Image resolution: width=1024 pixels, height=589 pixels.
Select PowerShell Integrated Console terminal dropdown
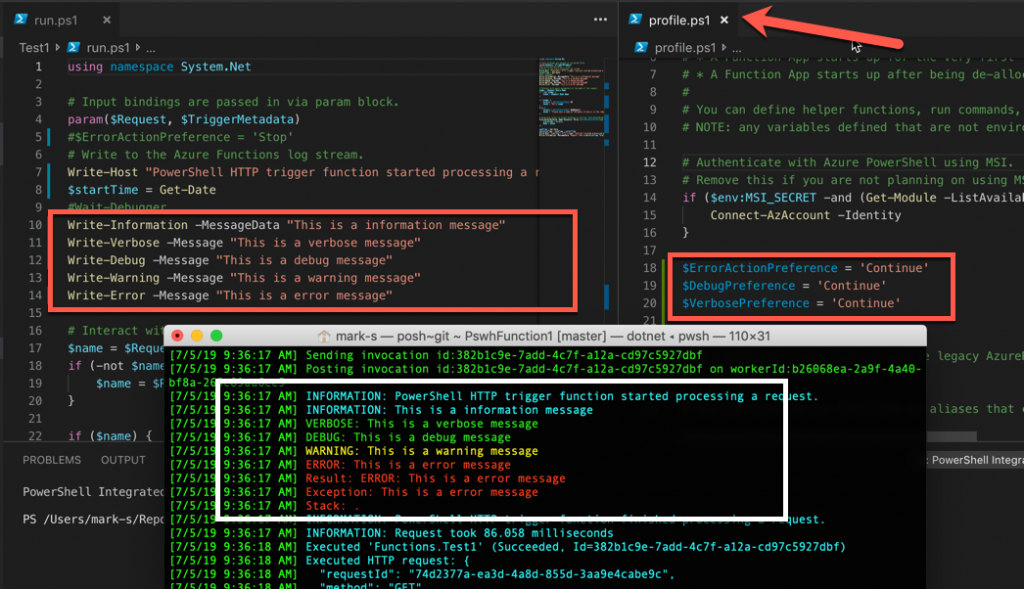coord(976,460)
